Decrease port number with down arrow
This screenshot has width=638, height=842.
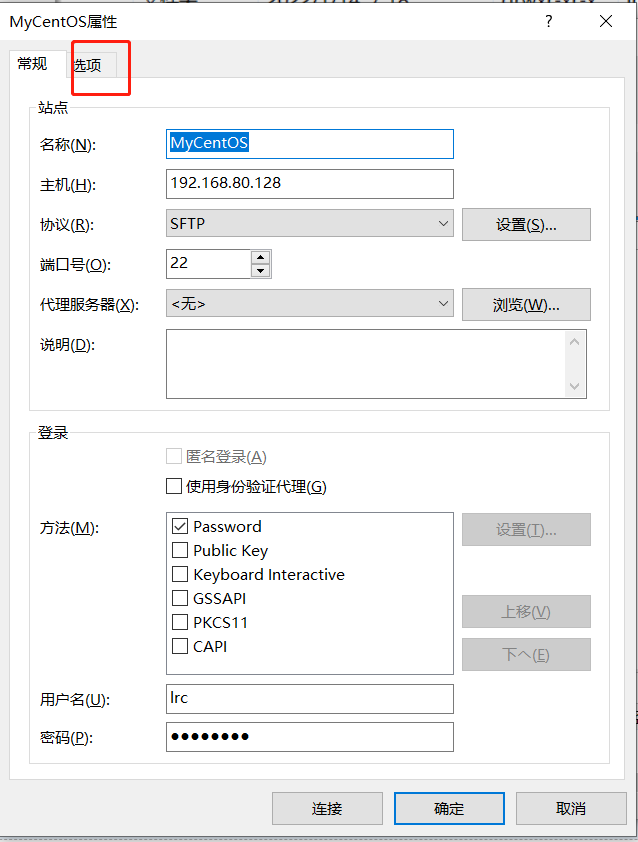pyautogui.click(x=261, y=271)
